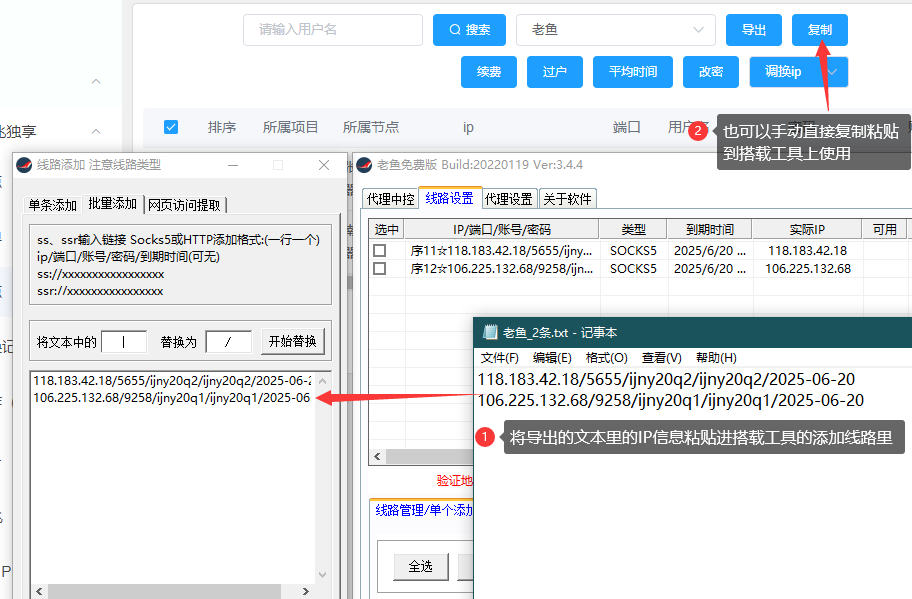The height and width of the screenshot is (599, 912).
Task: Switch to the 单条添加 tab
Action: pos(52,204)
